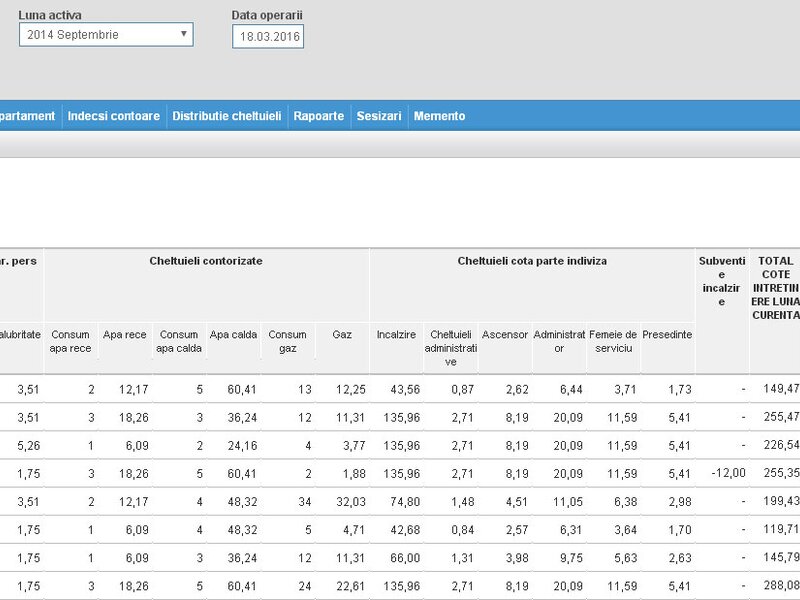
Task: Click the Consum gaz column header
Action: pos(288,341)
